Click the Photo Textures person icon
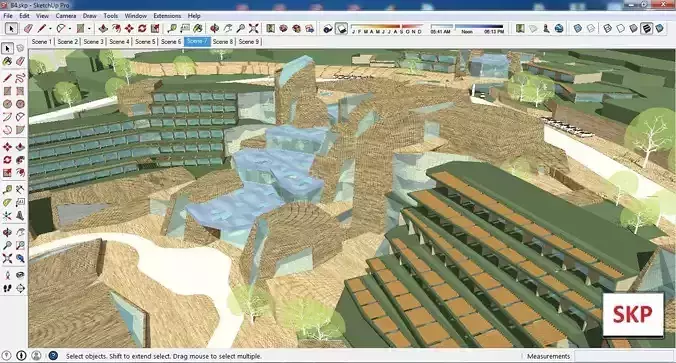This screenshot has width=676, height=363. (x=546, y=28)
